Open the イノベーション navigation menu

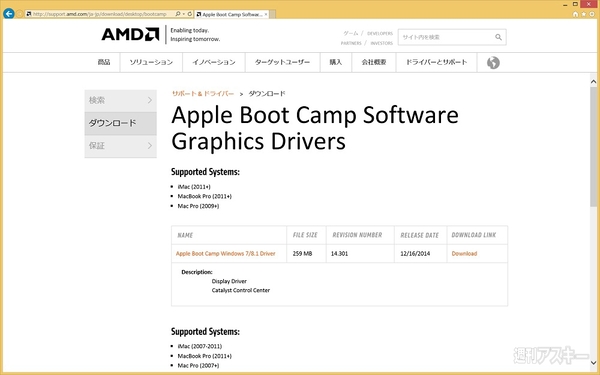pyautogui.click(x=214, y=62)
